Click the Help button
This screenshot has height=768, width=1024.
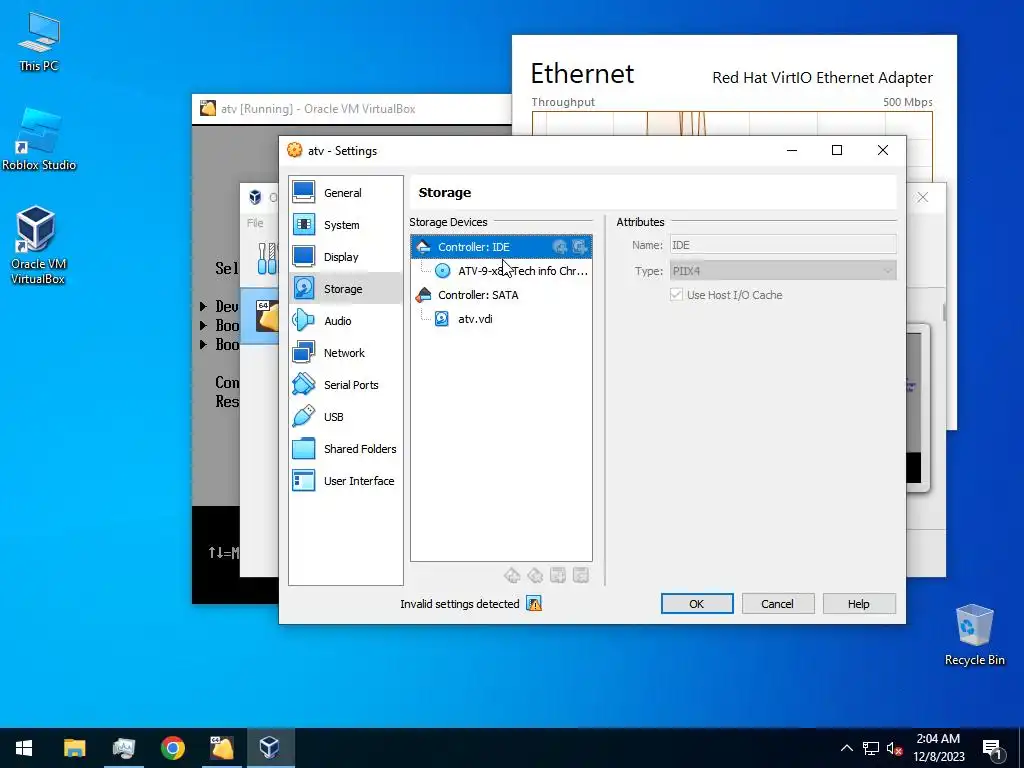point(858,604)
